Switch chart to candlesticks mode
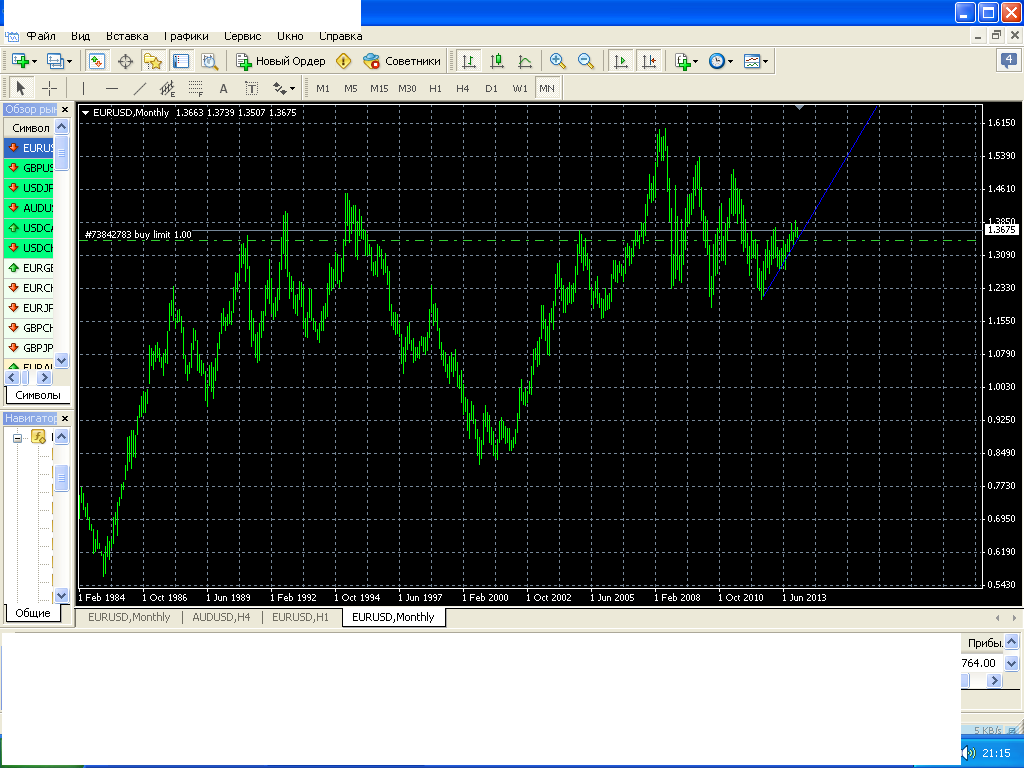1024x768 pixels. (497, 61)
